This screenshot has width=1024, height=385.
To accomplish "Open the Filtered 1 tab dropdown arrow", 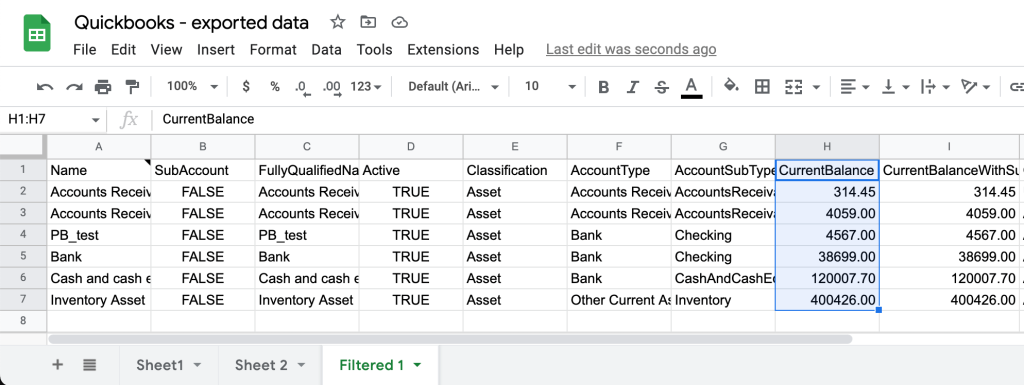I will pos(418,365).
